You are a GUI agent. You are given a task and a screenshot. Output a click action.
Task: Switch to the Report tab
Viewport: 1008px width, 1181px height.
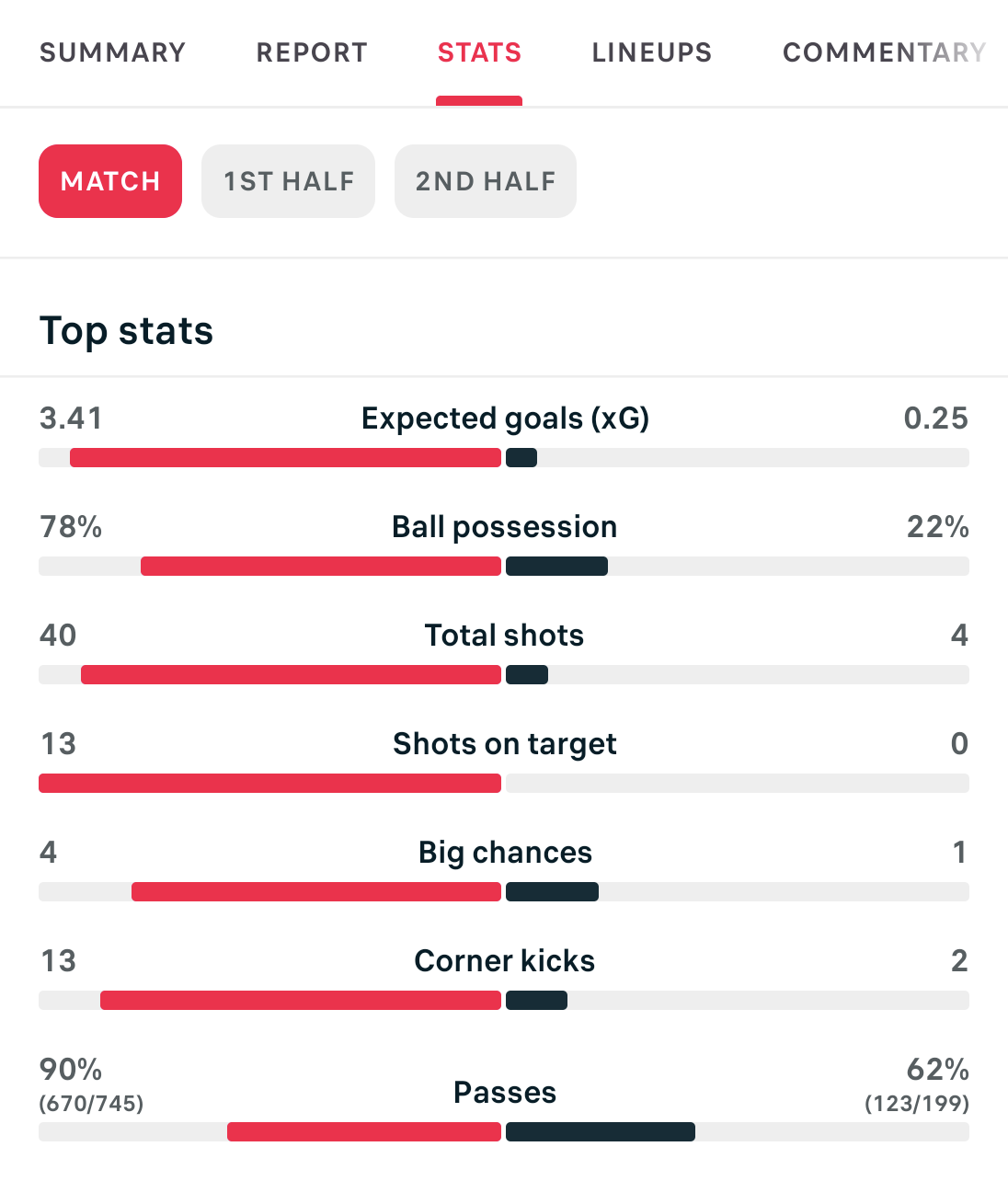(x=312, y=52)
